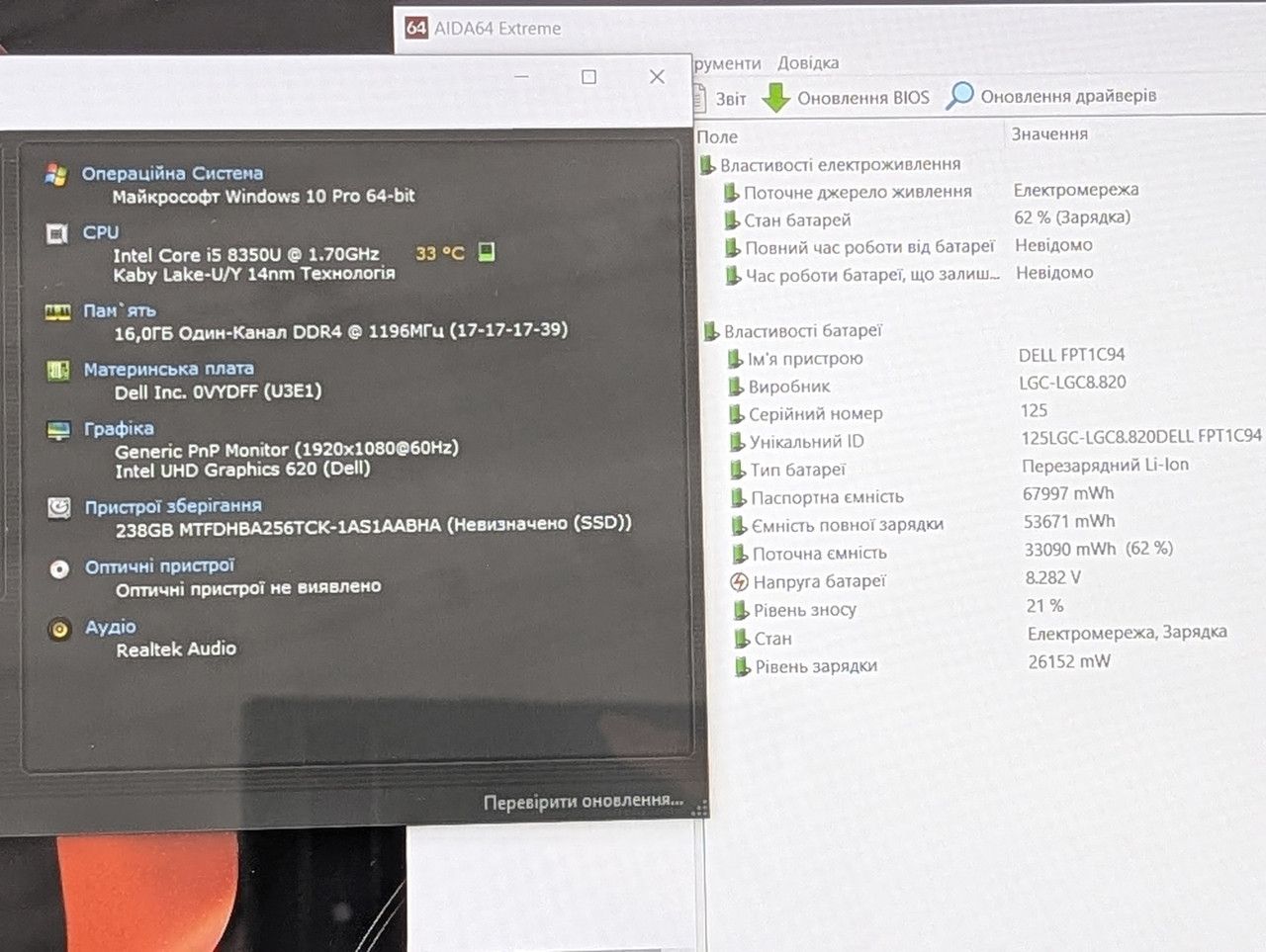Click the battery icon beside Властивості батареї

click(x=711, y=331)
